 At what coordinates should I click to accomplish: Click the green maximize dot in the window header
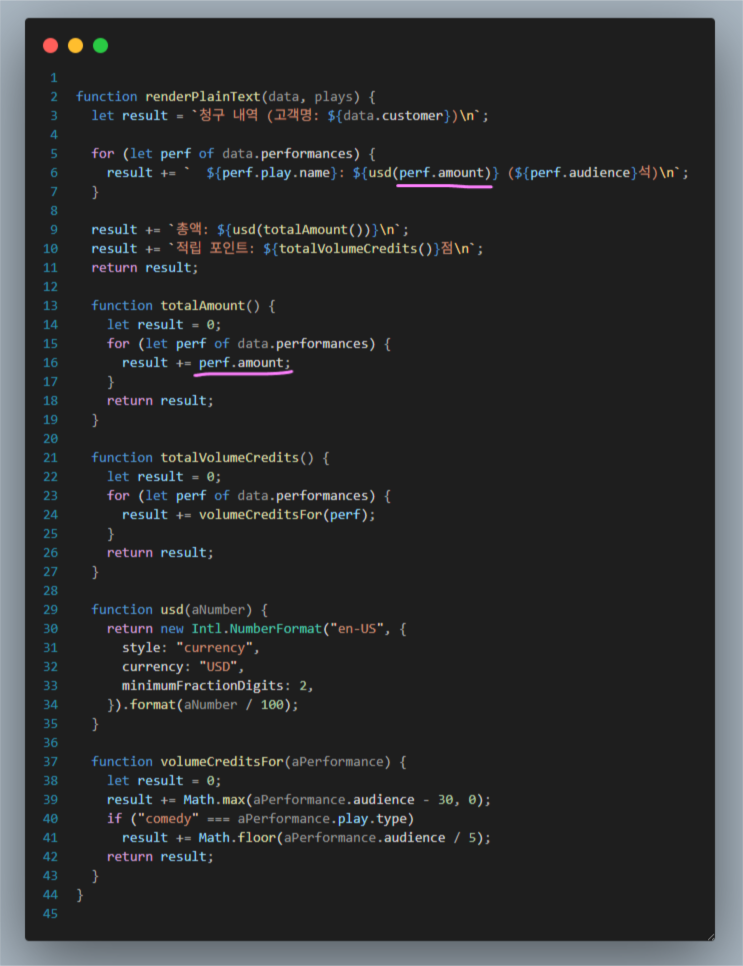click(100, 46)
